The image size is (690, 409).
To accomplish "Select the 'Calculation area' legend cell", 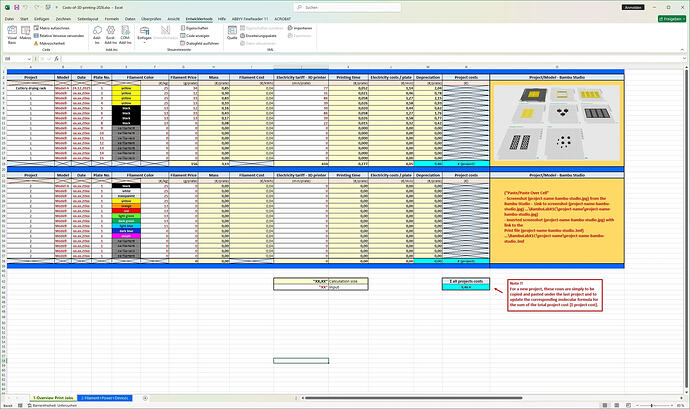I will point(348,281).
